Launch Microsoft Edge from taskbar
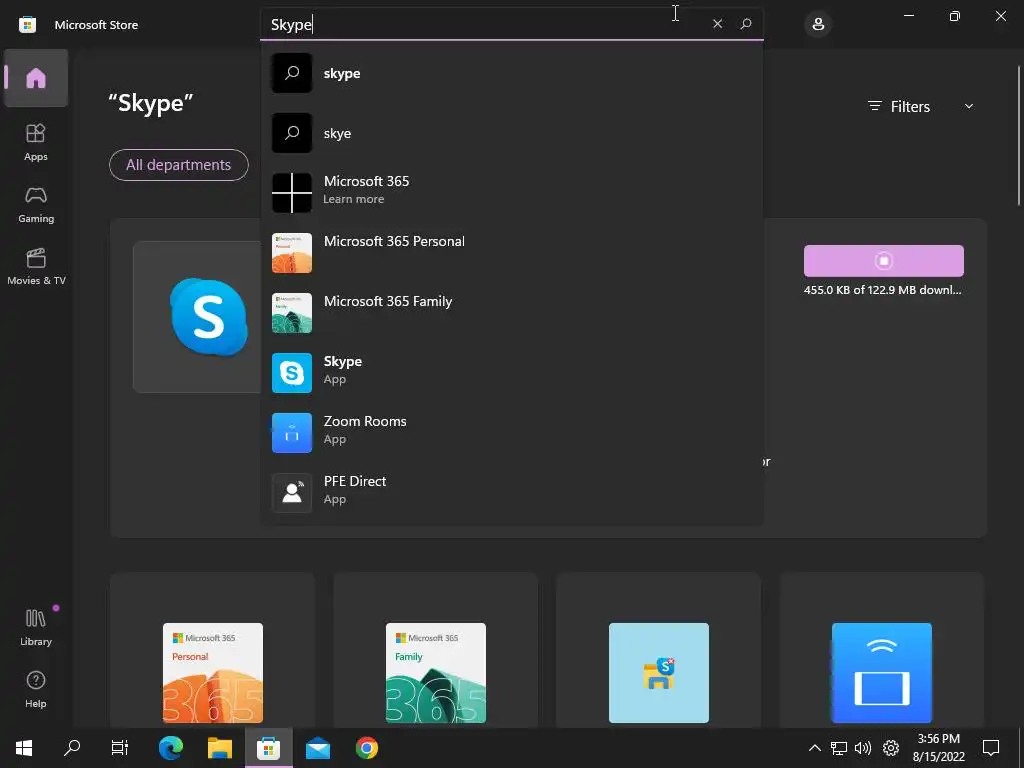 [171, 748]
